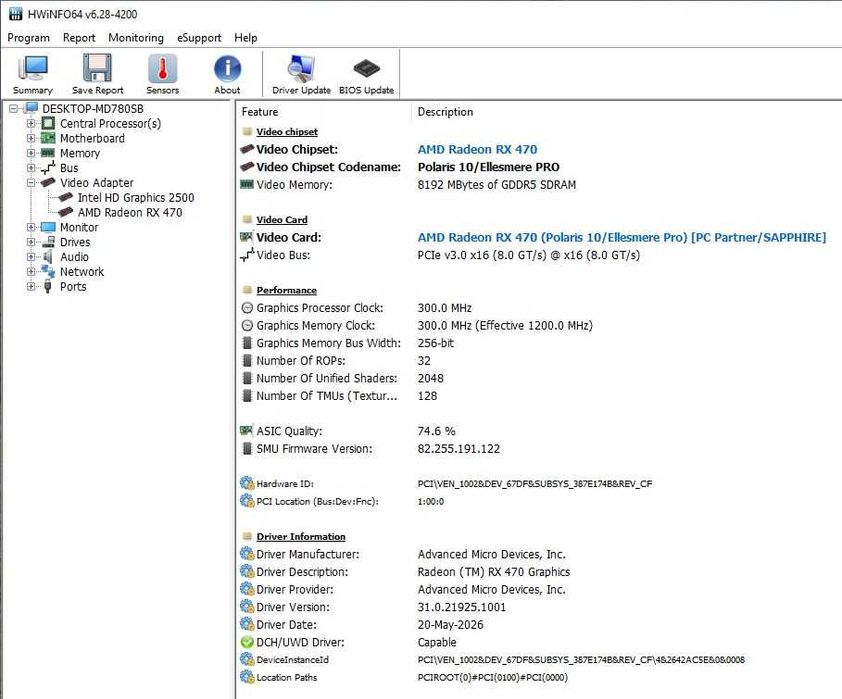Viewport: 842px width, 699px height.
Task: Click the Performance section heading
Action: point(286,290)
